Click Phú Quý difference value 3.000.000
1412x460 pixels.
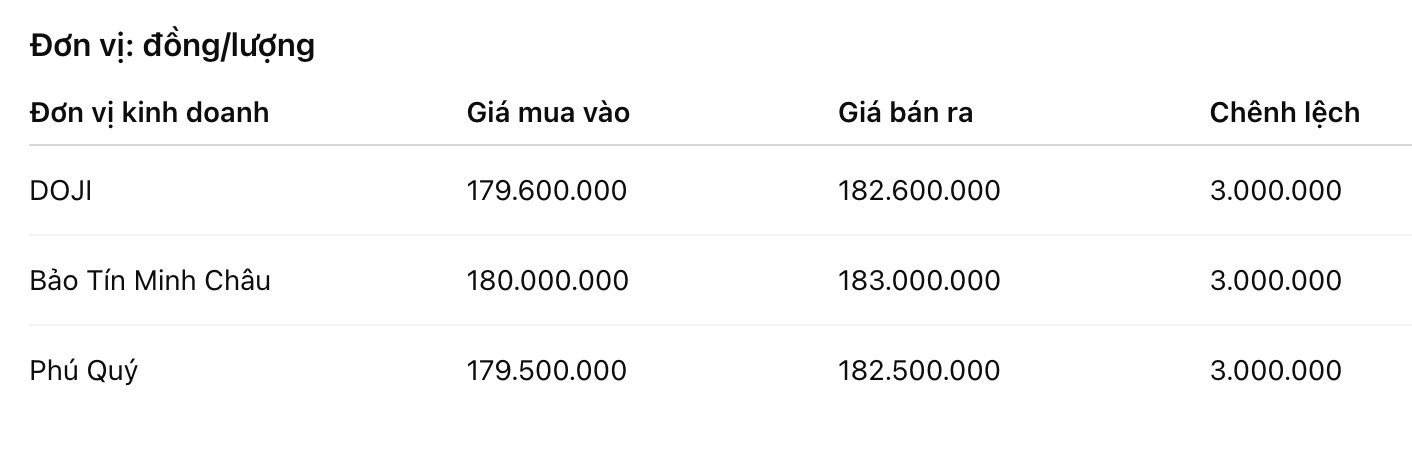pyautogui.click(x=1275, y=371)
